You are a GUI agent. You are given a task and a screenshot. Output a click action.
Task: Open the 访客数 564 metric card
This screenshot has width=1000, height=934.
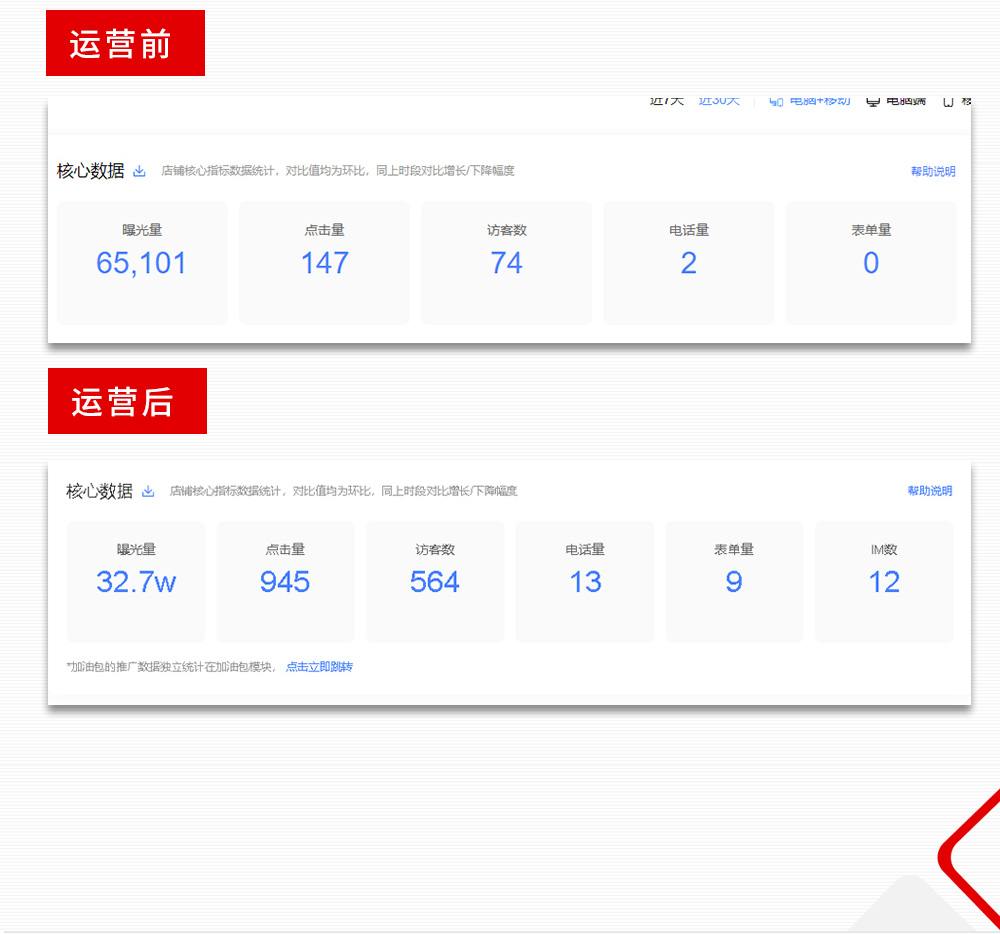pyautogui.click(x=435, y=581)
